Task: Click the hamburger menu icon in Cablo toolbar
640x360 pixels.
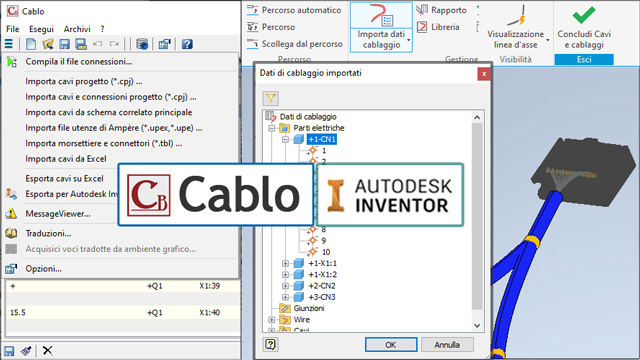Action: click(9, 44)
